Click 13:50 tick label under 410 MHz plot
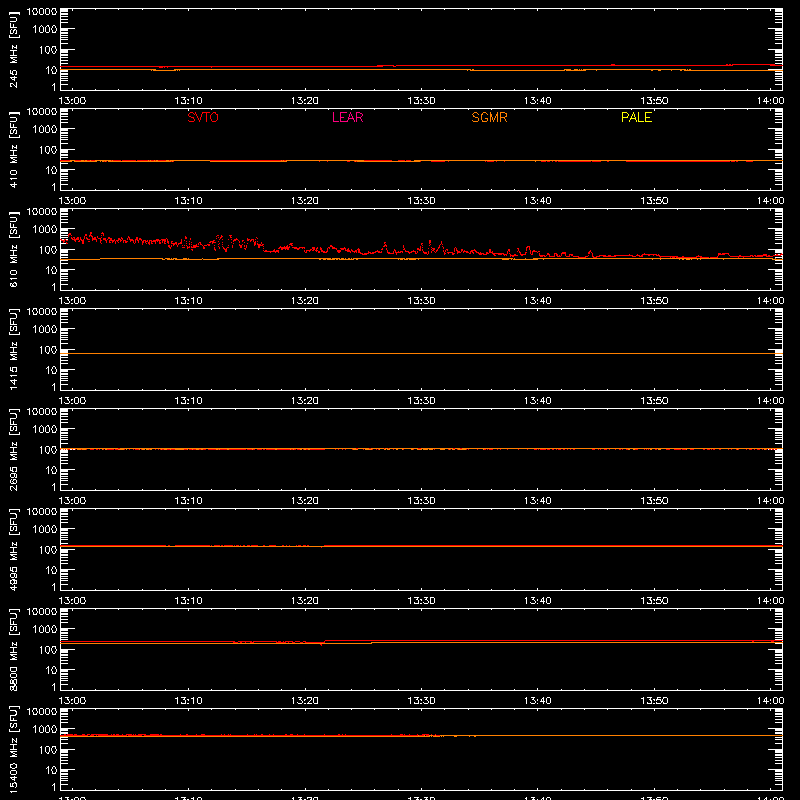This screenshot has width=800, height=800. [x=654, y=201]
